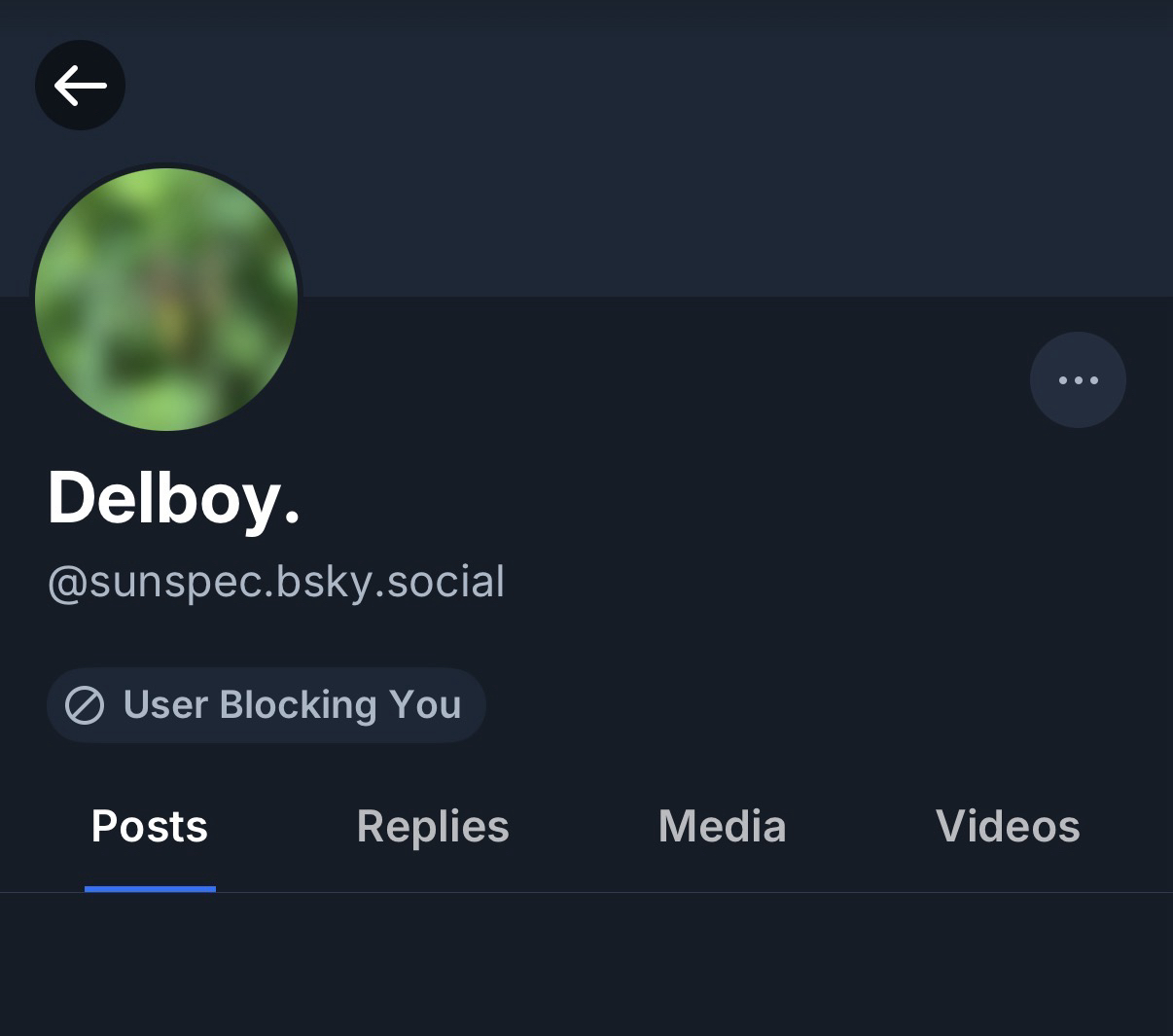Screen dimensions: 1173x1036
Task: Enlarge the circular green profile picture
Action: pos(166,299)
